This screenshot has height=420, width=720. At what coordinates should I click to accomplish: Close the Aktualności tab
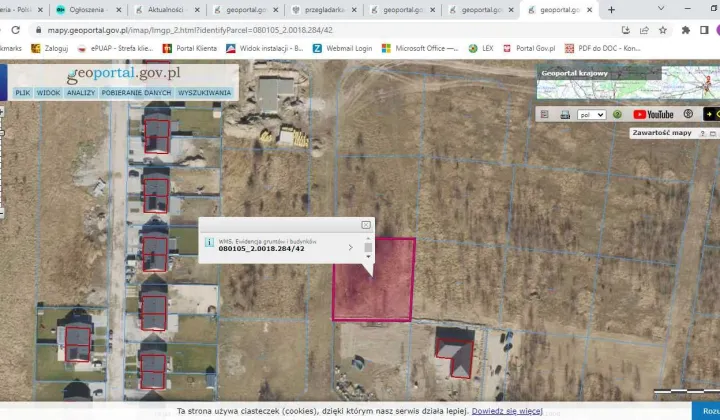point(197,10)
